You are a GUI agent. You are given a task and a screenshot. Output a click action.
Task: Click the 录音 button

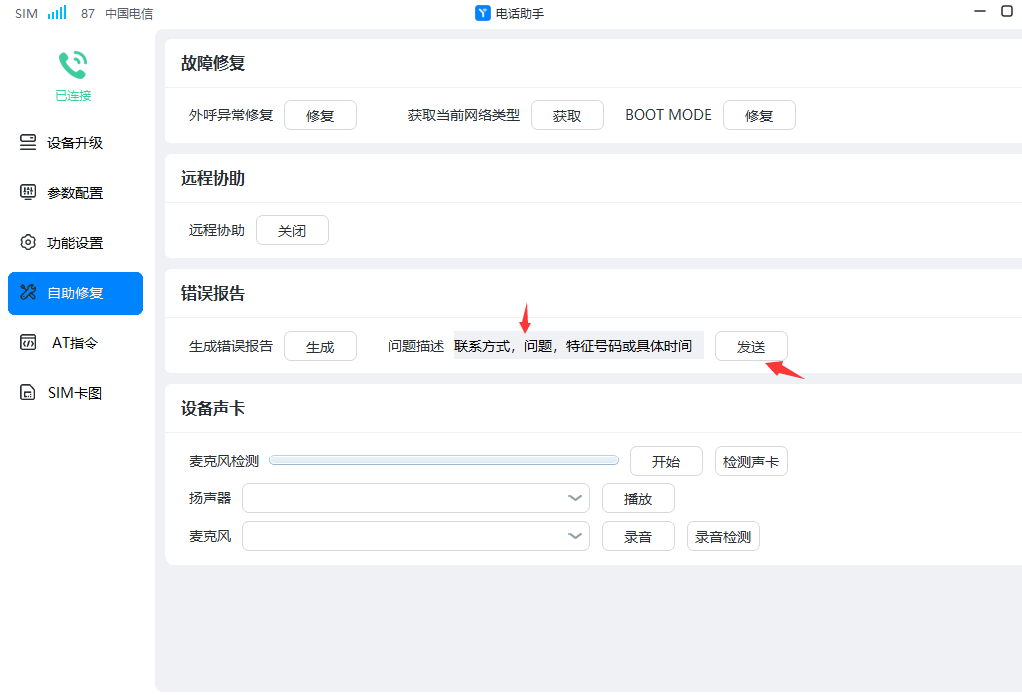(x=638, y=536)
